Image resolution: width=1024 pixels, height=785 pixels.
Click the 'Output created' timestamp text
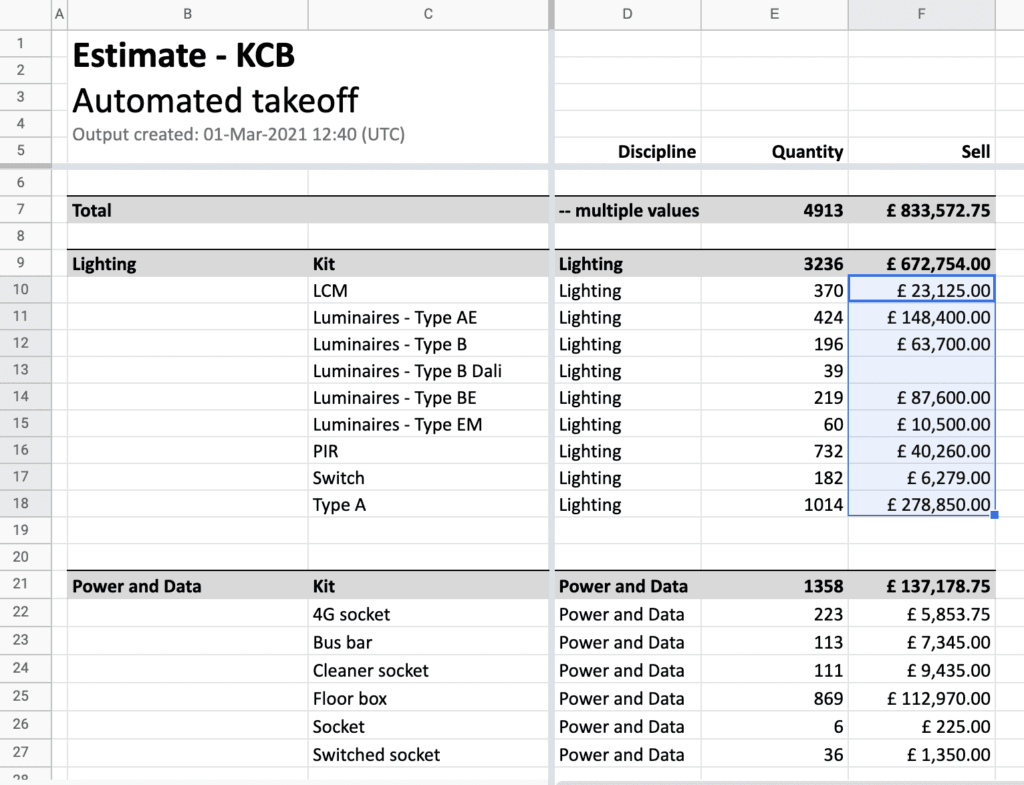tap(238, 135)
